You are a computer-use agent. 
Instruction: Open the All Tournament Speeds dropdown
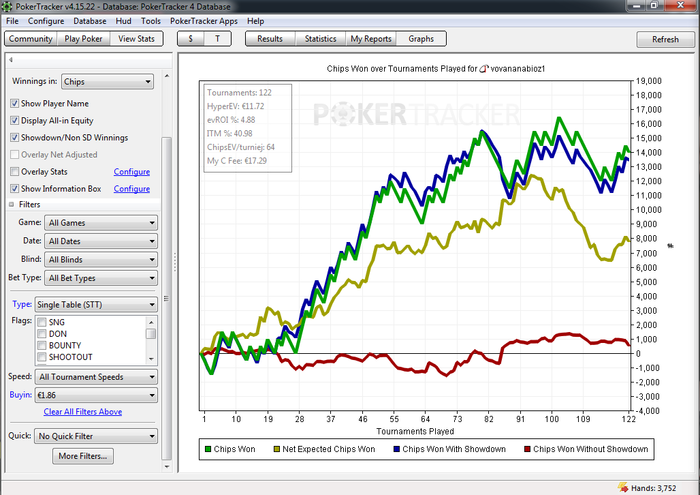click(x=96, y=377)
